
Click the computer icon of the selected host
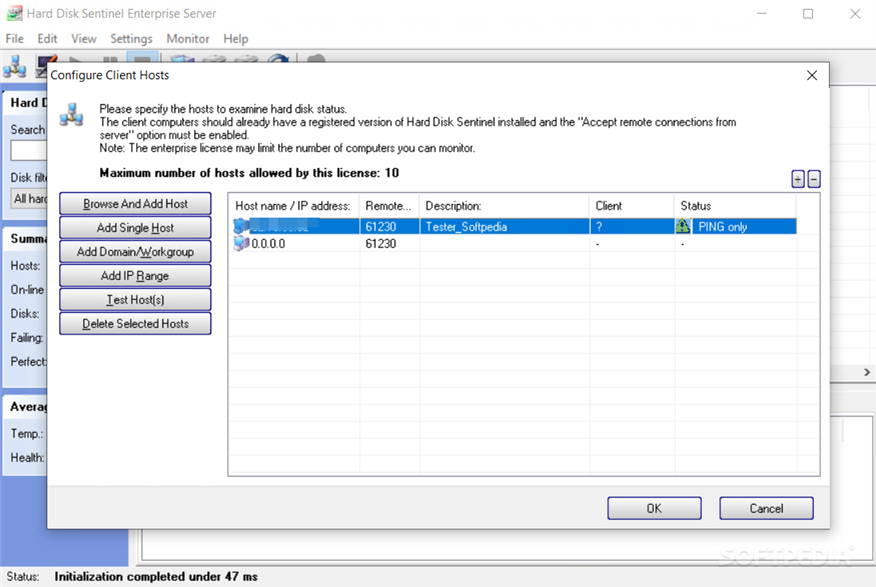click(x=241, y=226)
